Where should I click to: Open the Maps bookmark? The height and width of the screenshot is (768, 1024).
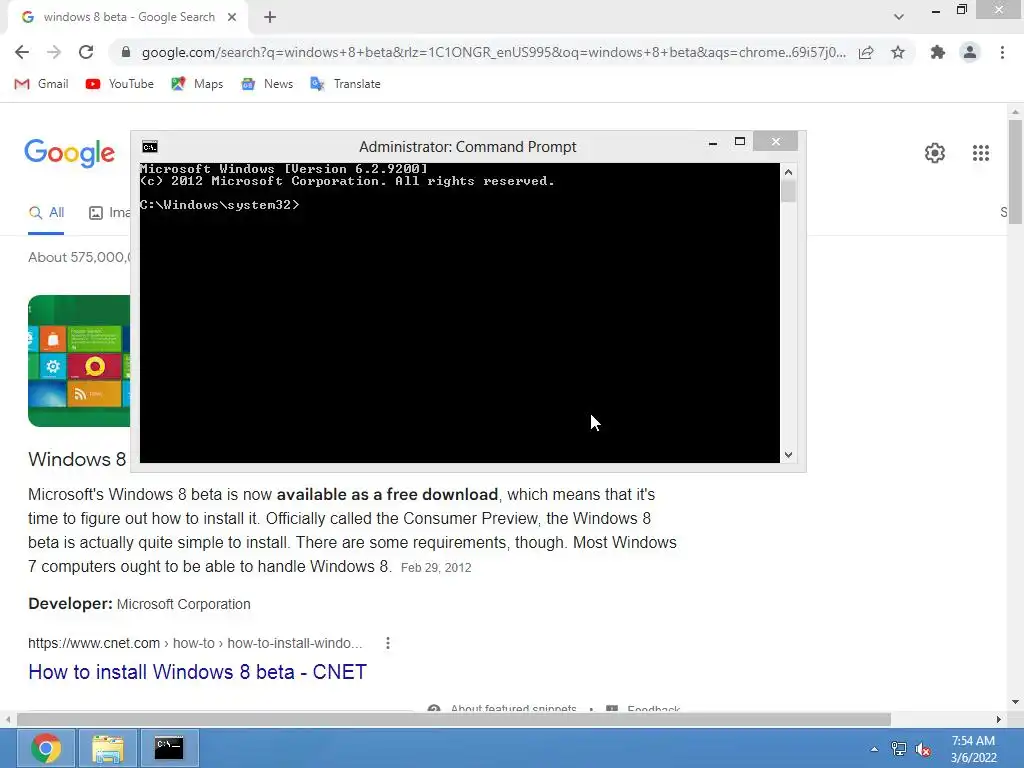(197, 84)
